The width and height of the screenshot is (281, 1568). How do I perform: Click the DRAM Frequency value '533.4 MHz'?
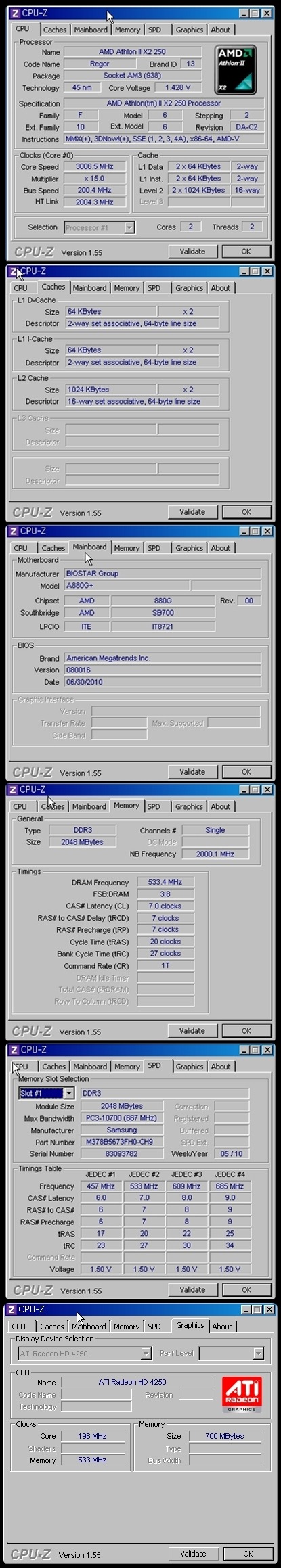point(165,883)
